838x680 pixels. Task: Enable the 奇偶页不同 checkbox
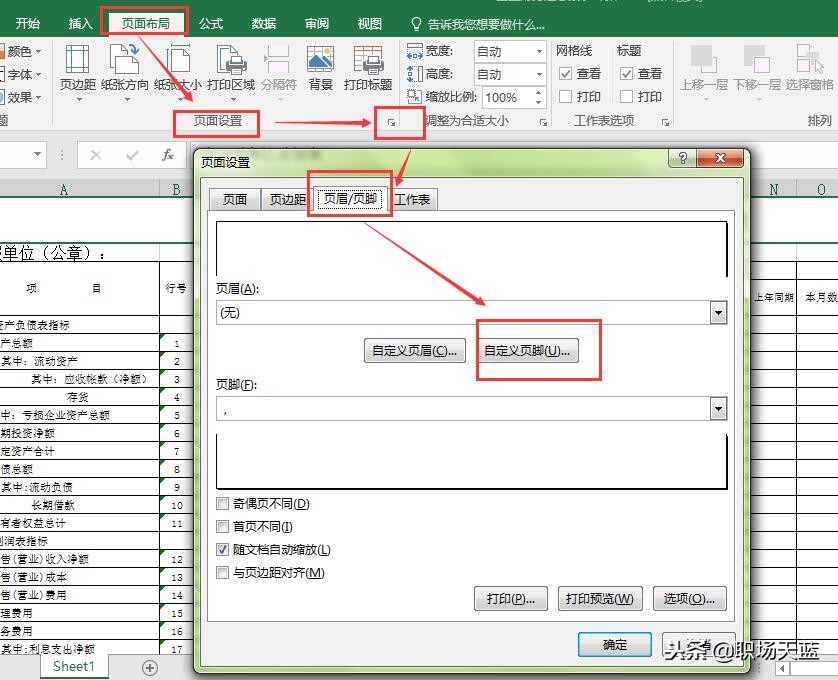pos(222,505)
